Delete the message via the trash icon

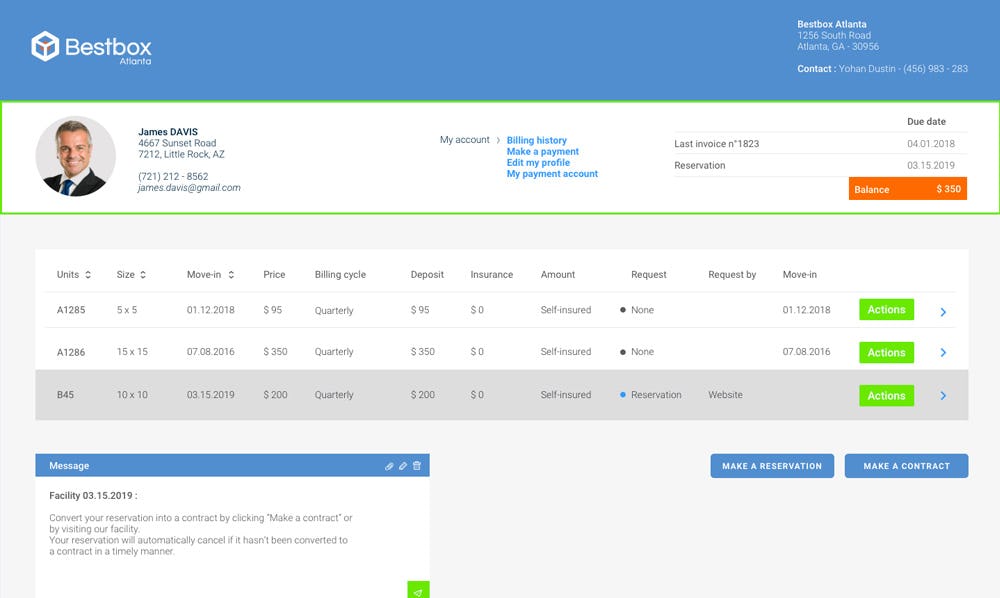[x=417, y=465]
